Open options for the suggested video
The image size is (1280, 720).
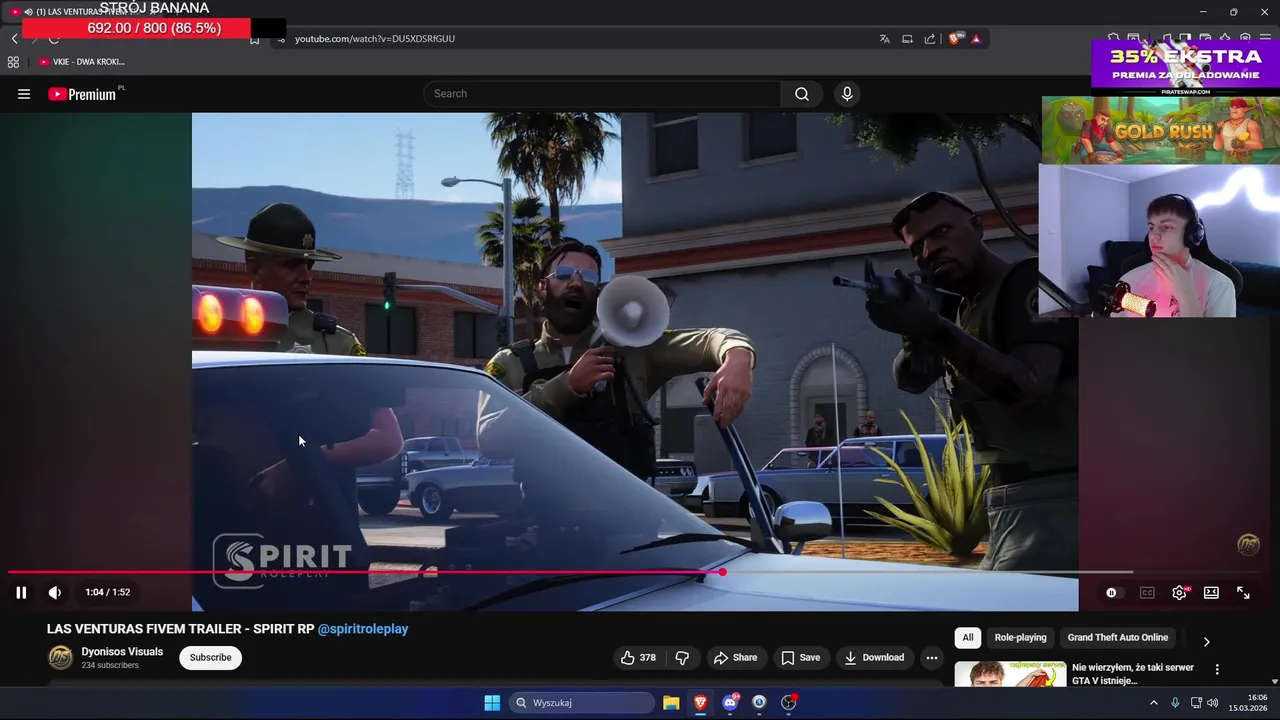(x=1217, y=669)
